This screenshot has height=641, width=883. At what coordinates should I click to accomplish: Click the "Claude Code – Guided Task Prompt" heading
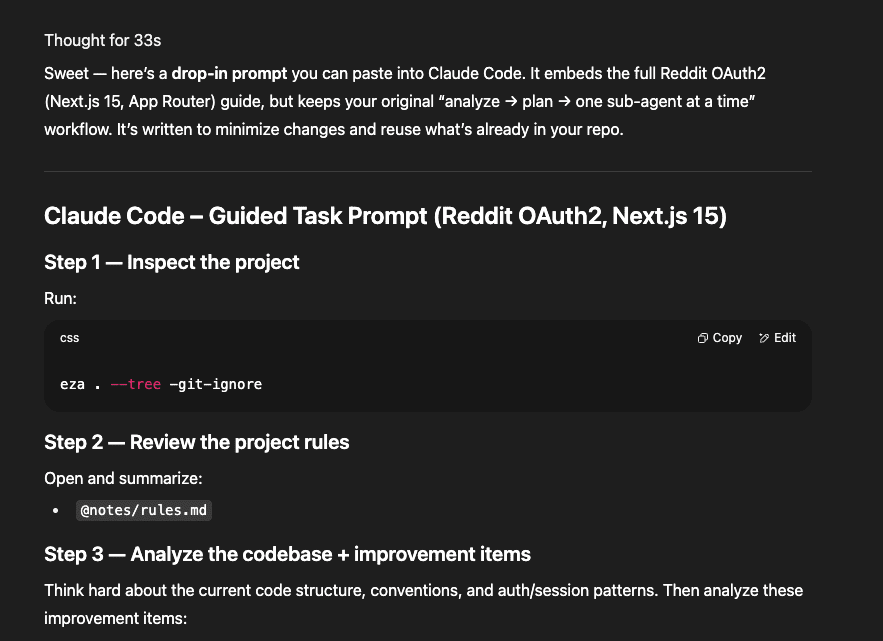(x=385, y=216)
